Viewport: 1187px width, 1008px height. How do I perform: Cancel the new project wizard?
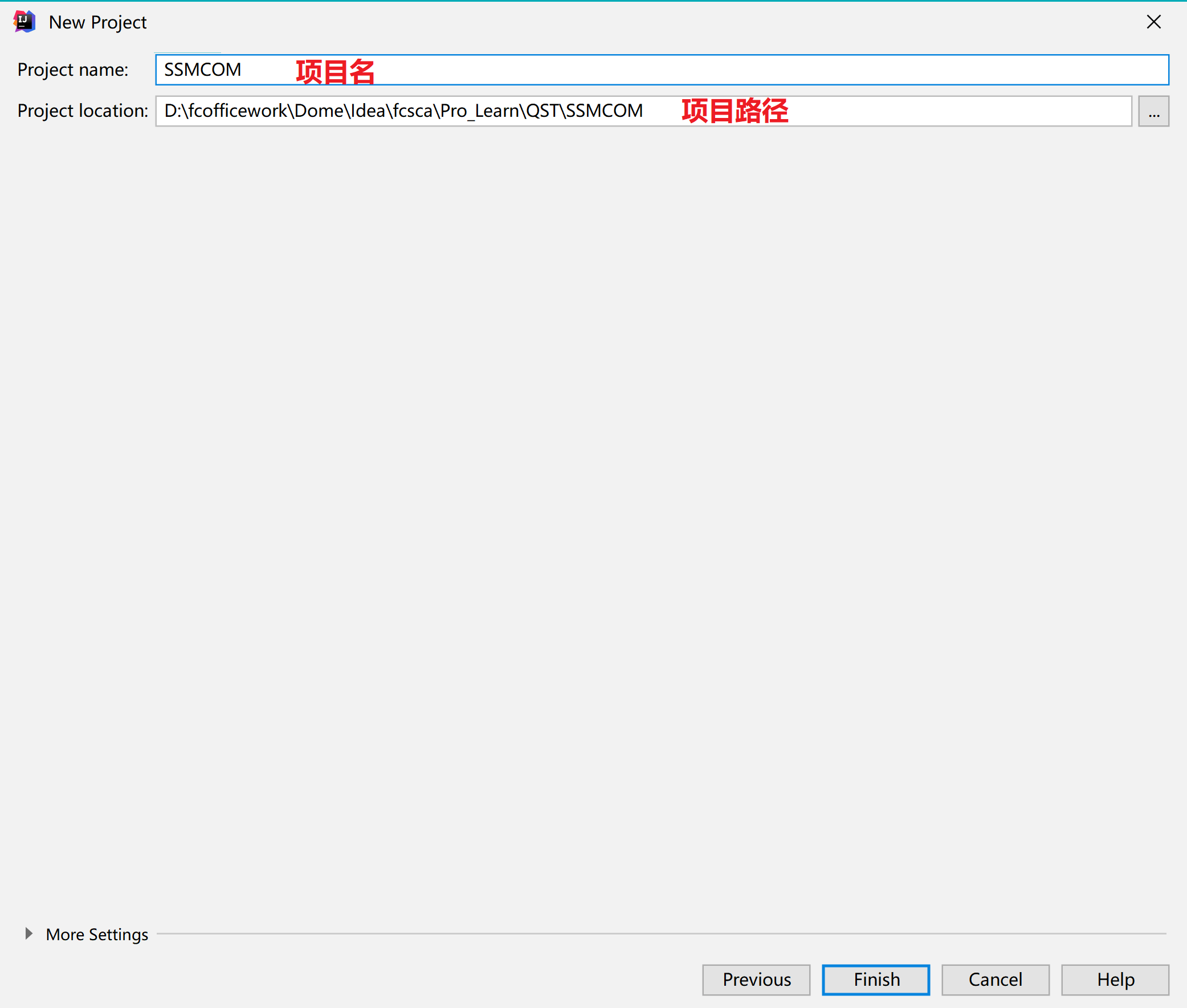point(994,980)
